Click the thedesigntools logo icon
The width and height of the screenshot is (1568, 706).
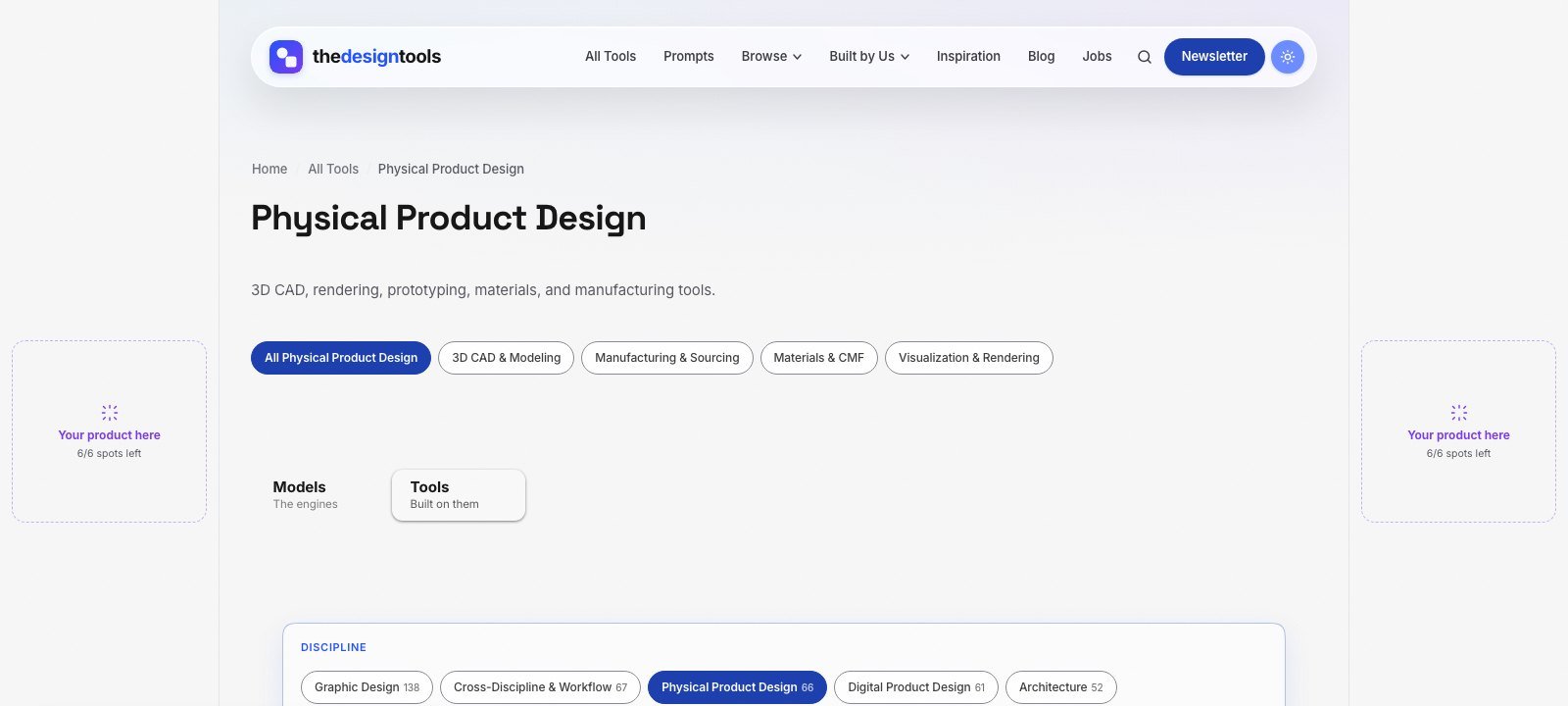point(286,57)
